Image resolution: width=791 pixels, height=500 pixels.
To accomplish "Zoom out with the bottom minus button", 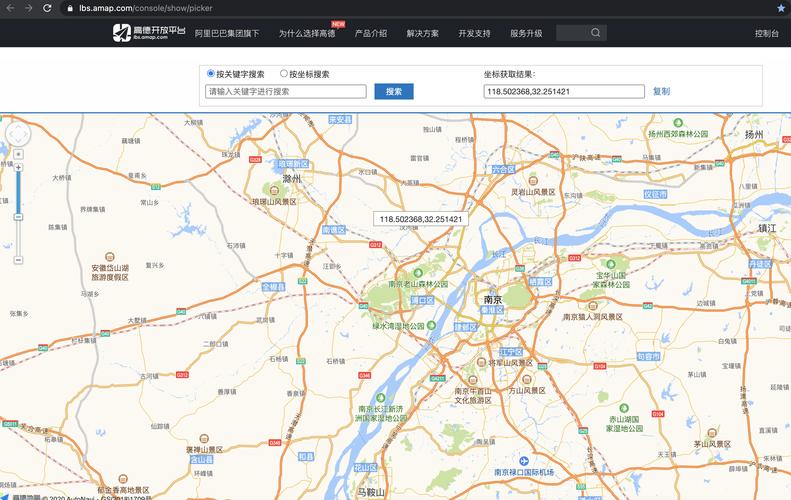I will [18, 260].
